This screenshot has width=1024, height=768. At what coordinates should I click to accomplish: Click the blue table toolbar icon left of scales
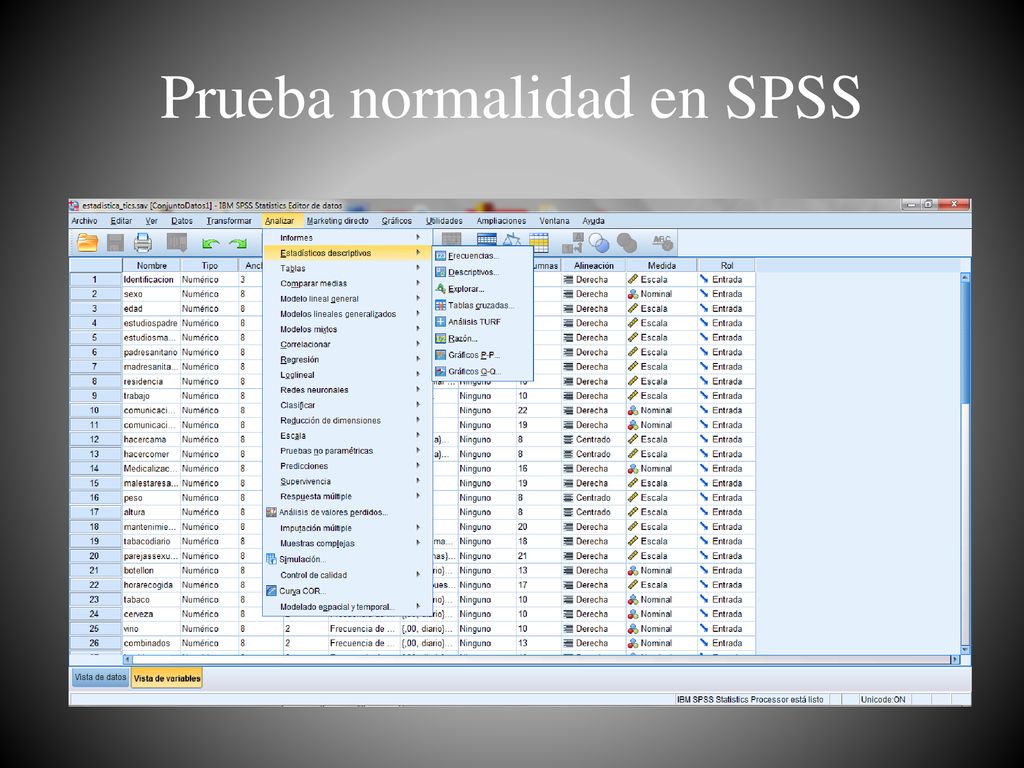point(487,240)
